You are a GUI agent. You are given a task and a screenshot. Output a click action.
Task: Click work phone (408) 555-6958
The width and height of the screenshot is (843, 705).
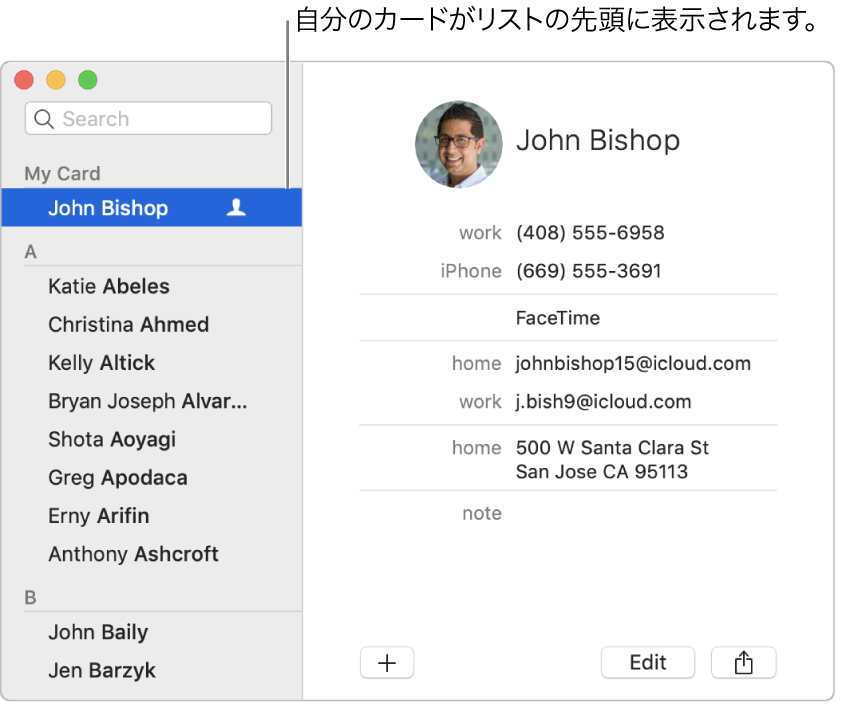coord(590,233)
